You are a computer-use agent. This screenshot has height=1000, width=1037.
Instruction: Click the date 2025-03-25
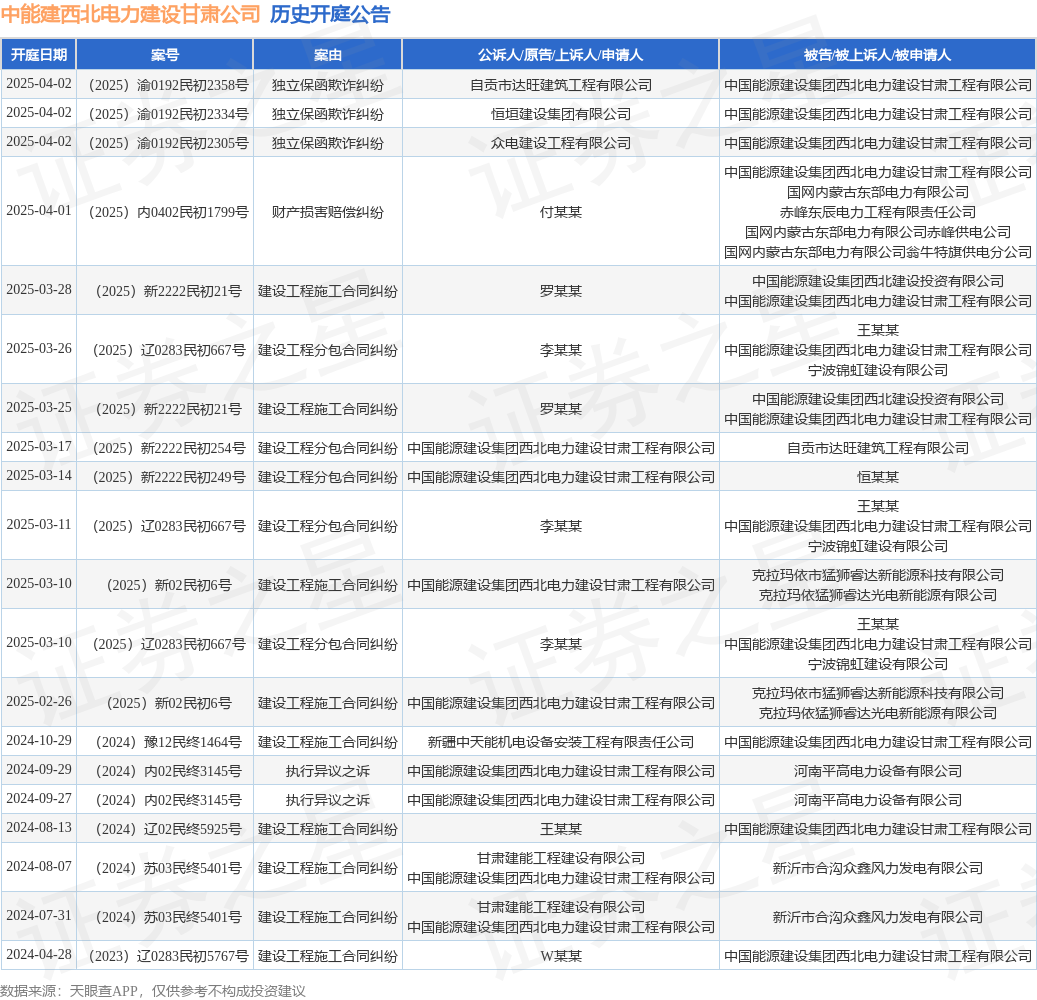39,407
